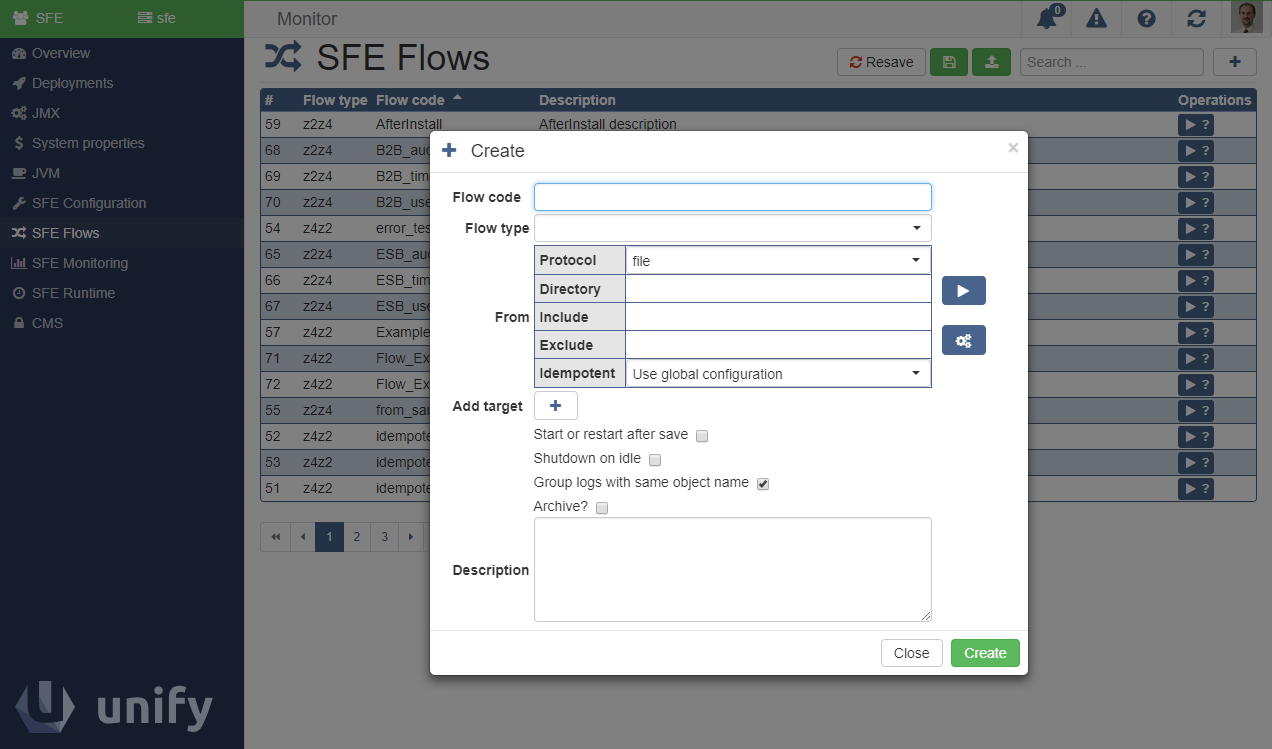This screenshot has width=1272, height=749.
Task: Go to first page pagination arrow
Action: tap(275, 537)
